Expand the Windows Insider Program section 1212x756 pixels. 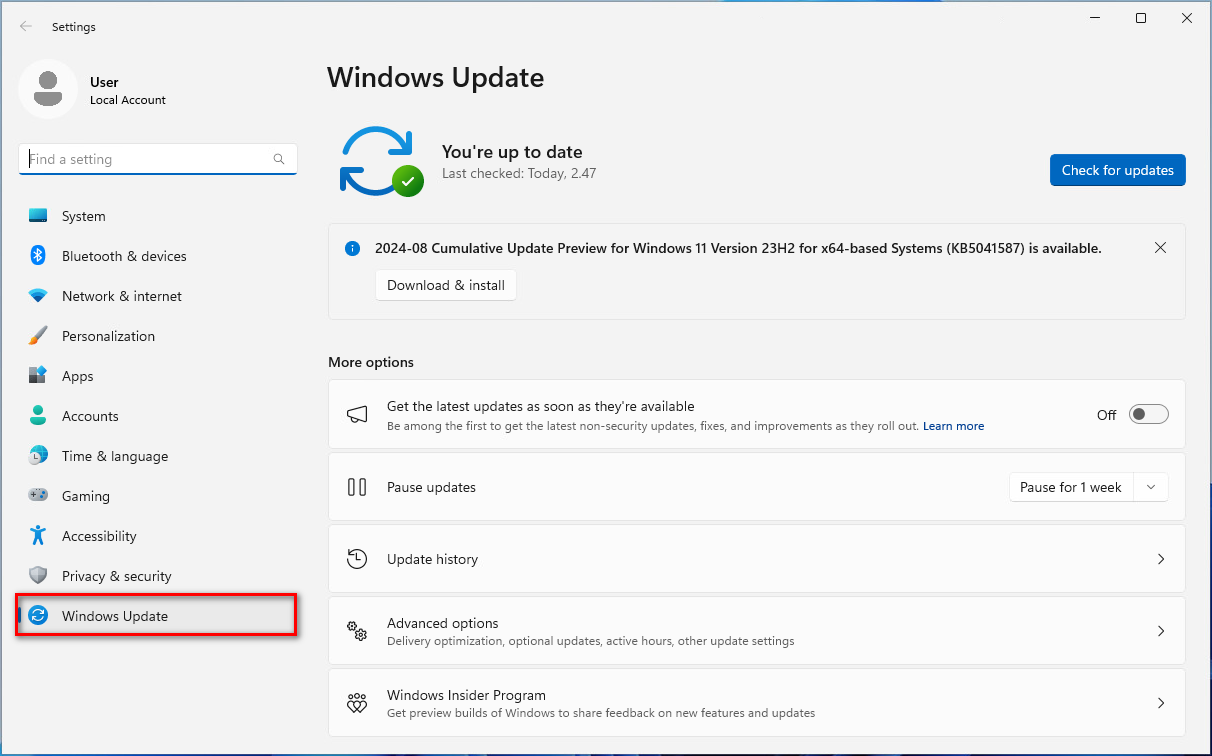point(1160,703)
